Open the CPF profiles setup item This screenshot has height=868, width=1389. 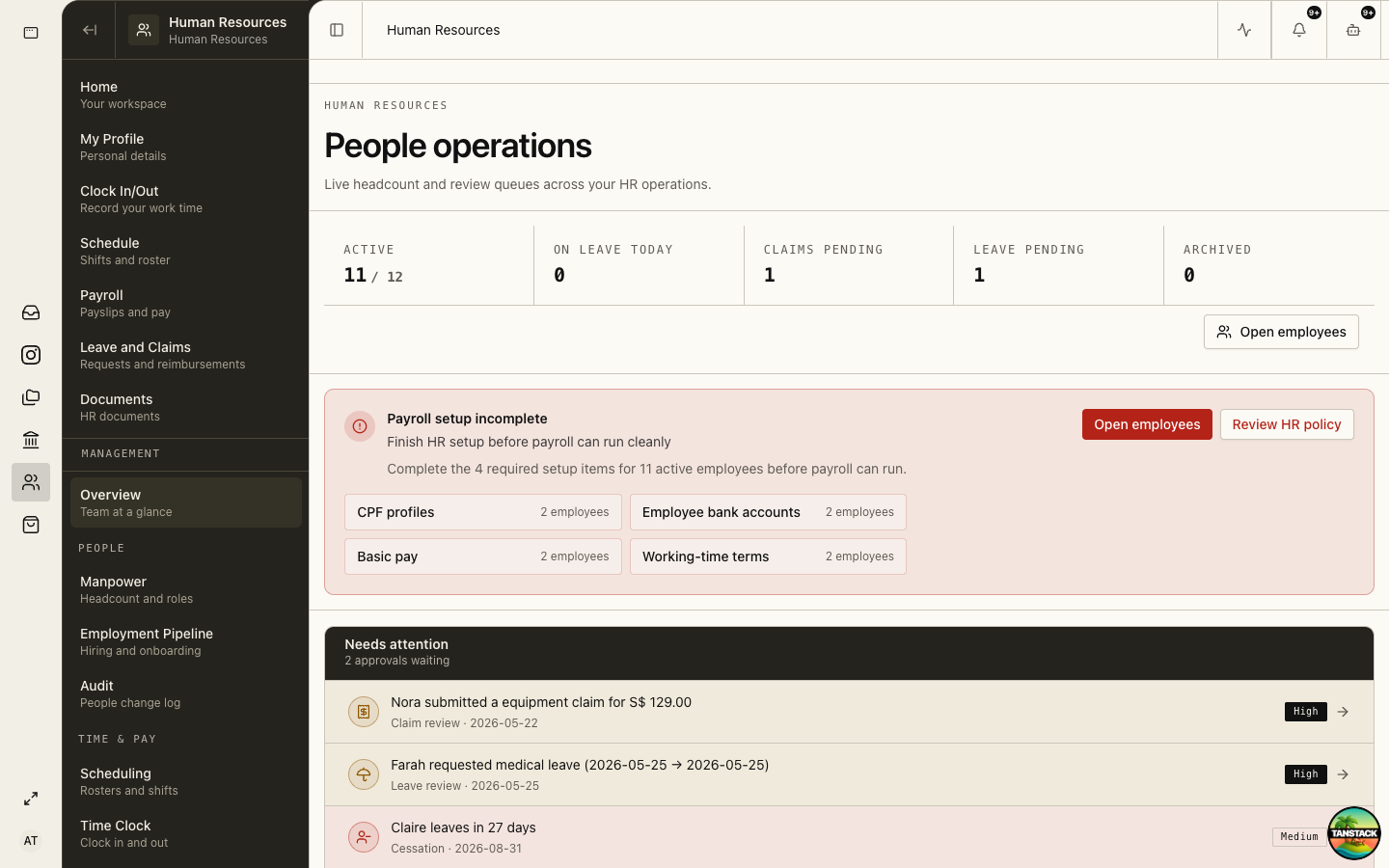tap(483, 512)
